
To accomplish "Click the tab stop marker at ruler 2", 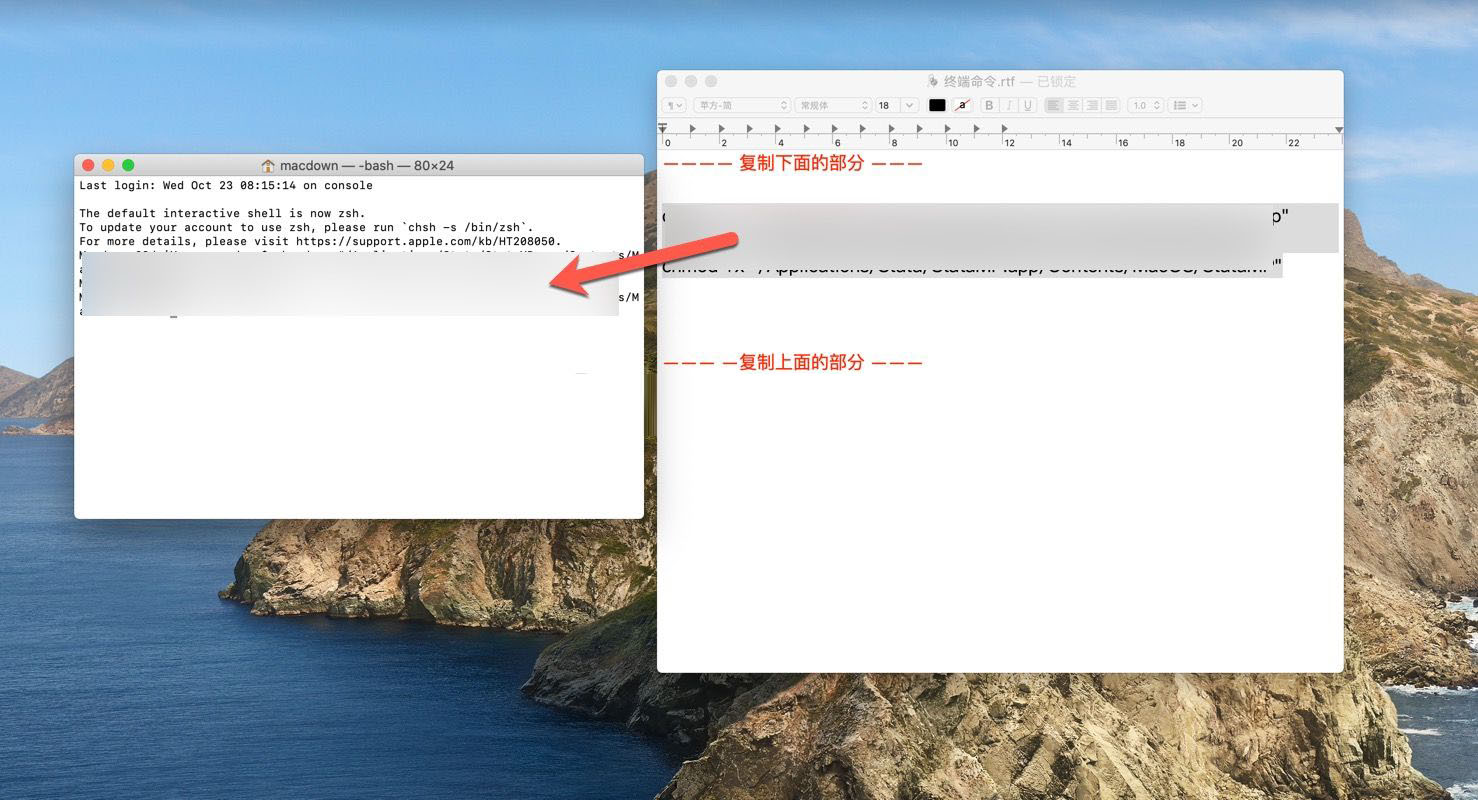I will (x=721, y=129).
